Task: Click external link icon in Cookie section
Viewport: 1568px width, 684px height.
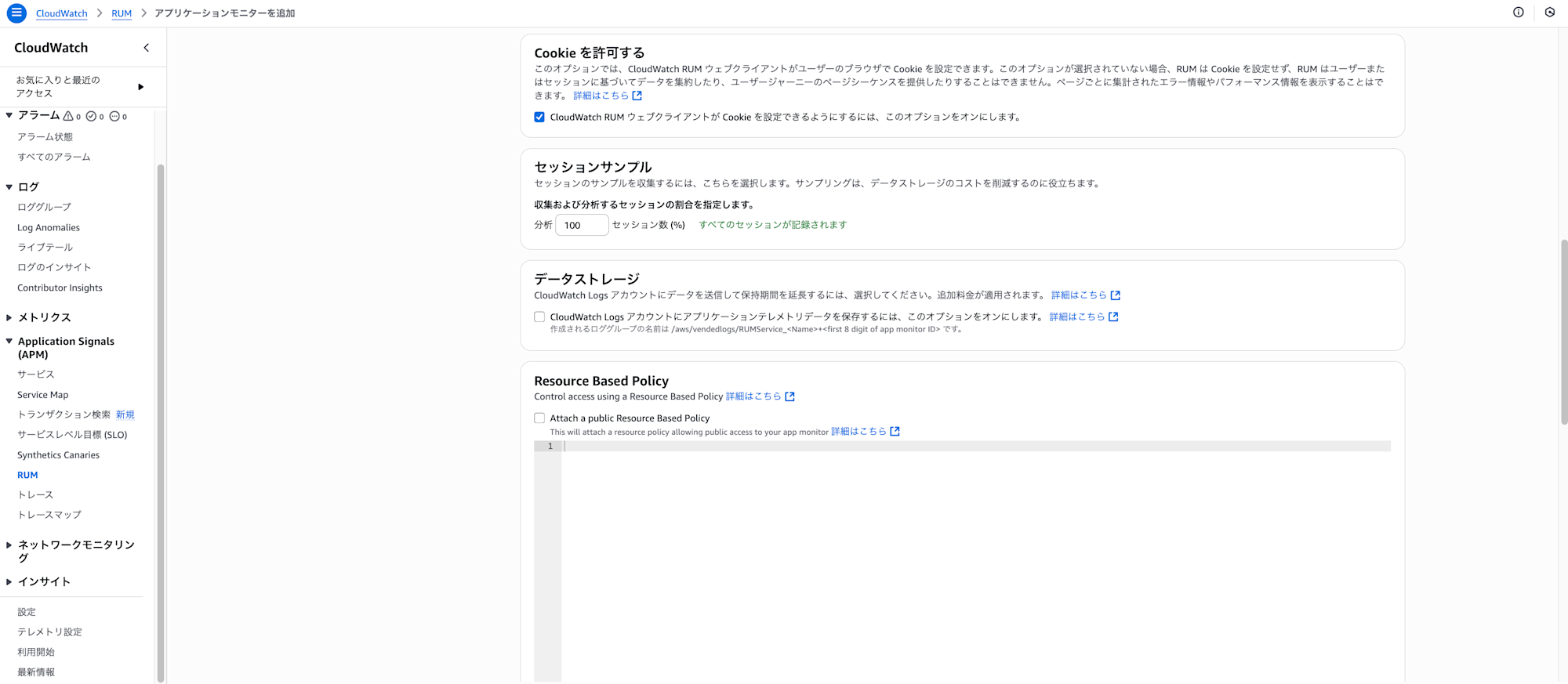Action: (637, 96)
